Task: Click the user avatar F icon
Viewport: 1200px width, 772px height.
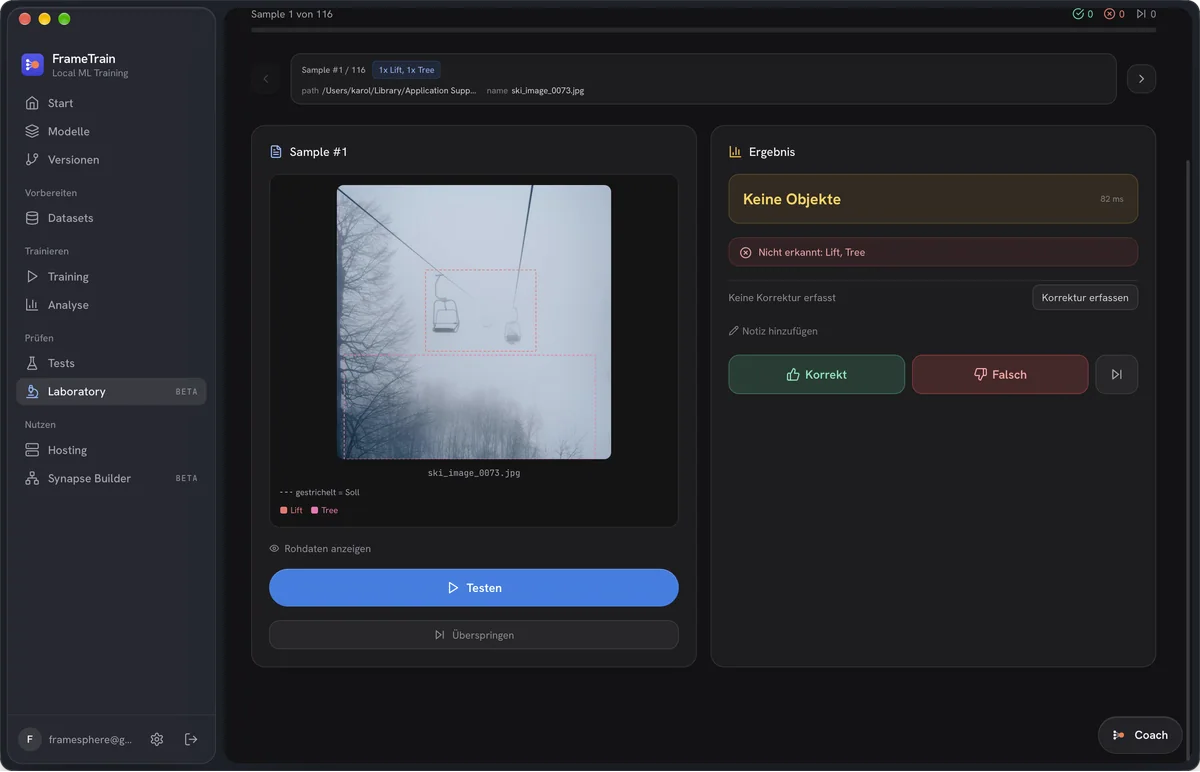Action: point(29,739)
